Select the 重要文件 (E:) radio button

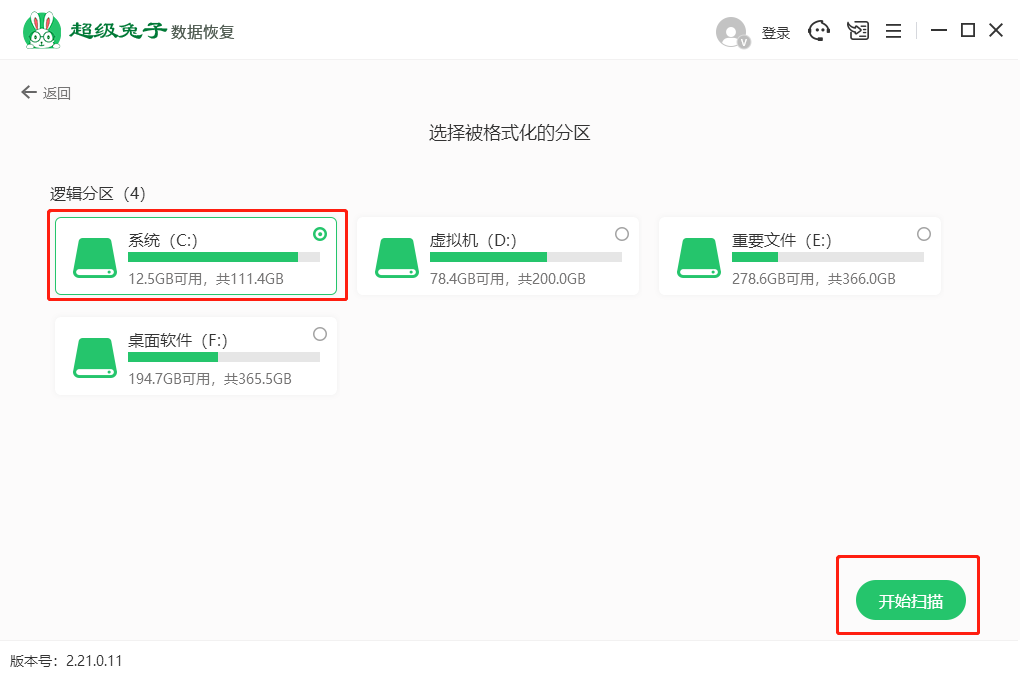924,234
